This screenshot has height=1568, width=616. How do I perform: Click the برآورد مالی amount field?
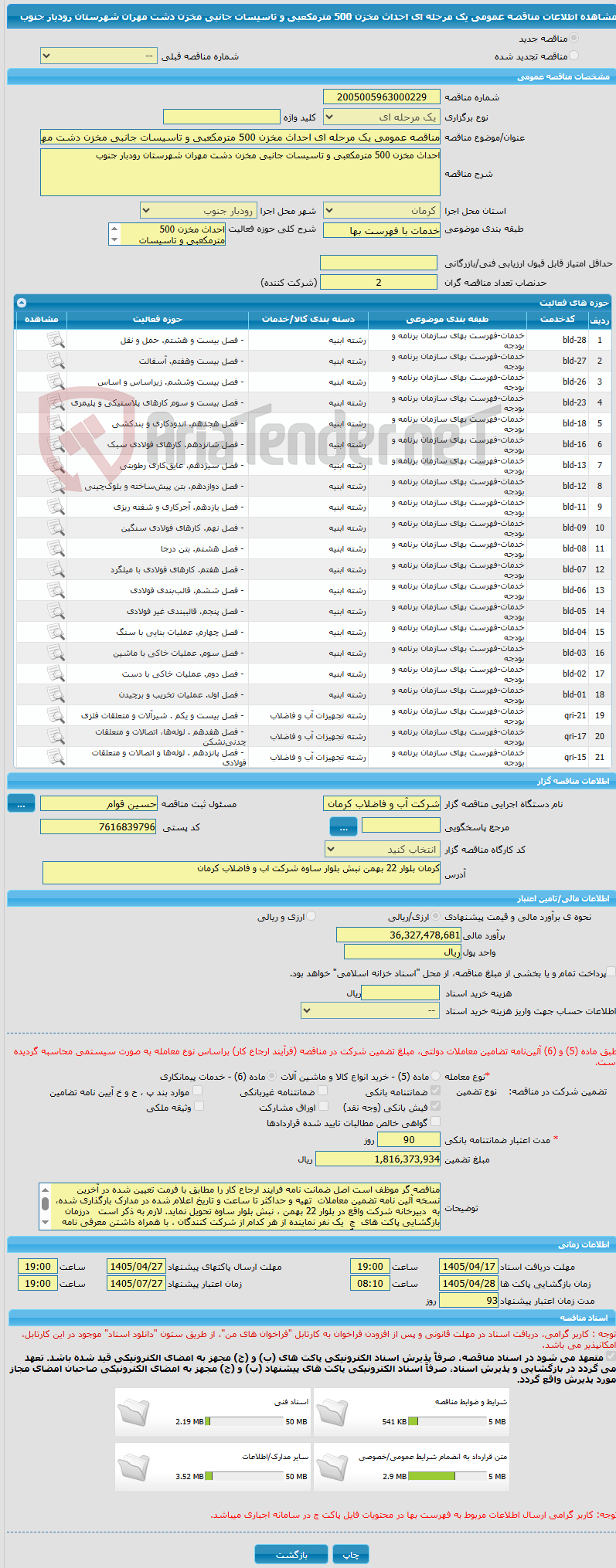[399, 935]
